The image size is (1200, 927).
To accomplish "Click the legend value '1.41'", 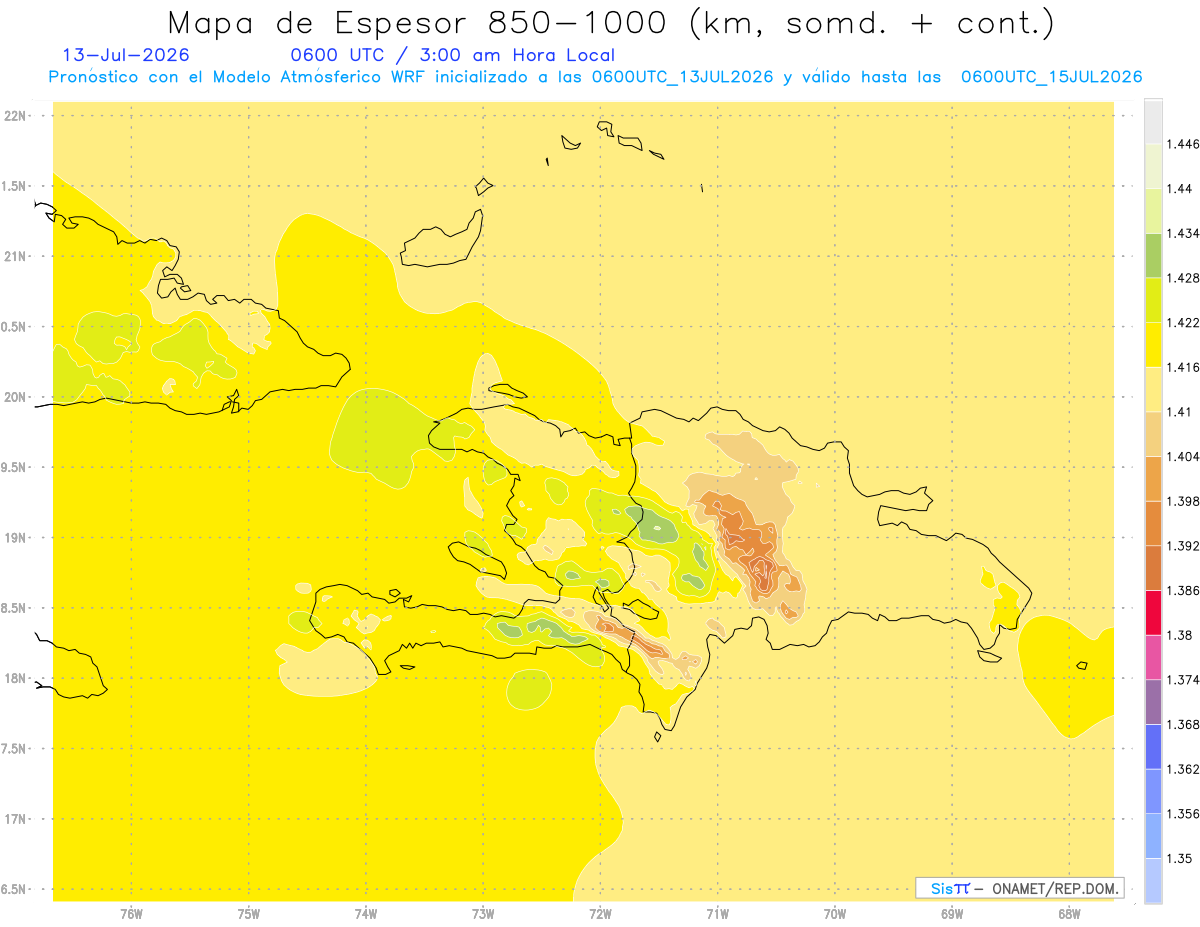I will coord(1179,411).
